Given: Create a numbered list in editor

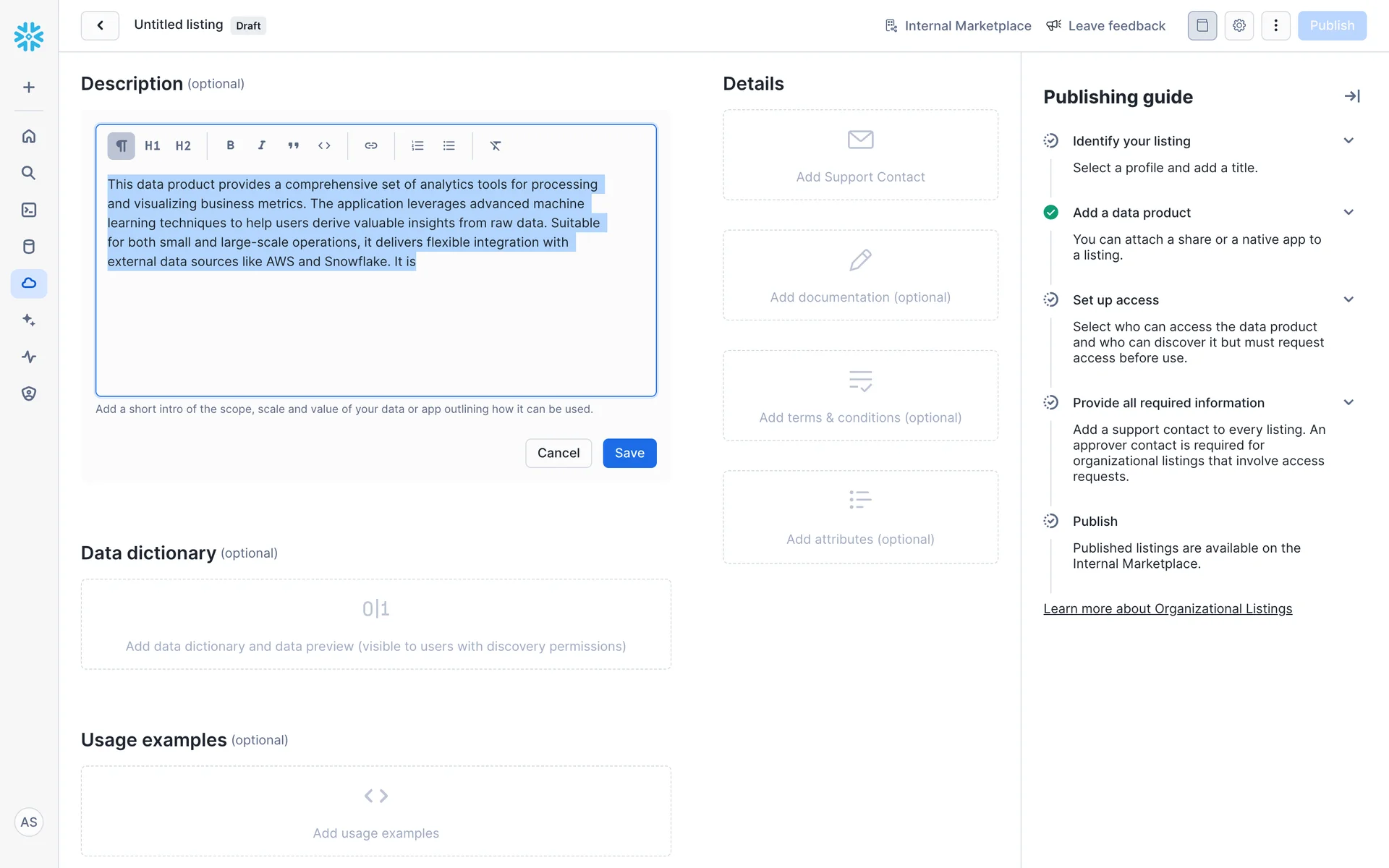Looking at the screenshot, I should click(417, 145).
